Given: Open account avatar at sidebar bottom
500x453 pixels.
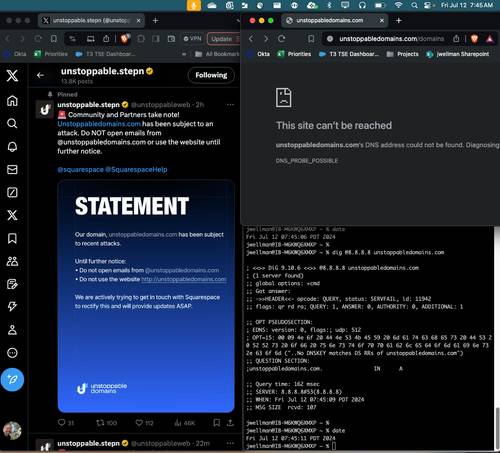Looking at the screenshot, I should (12, 430).
